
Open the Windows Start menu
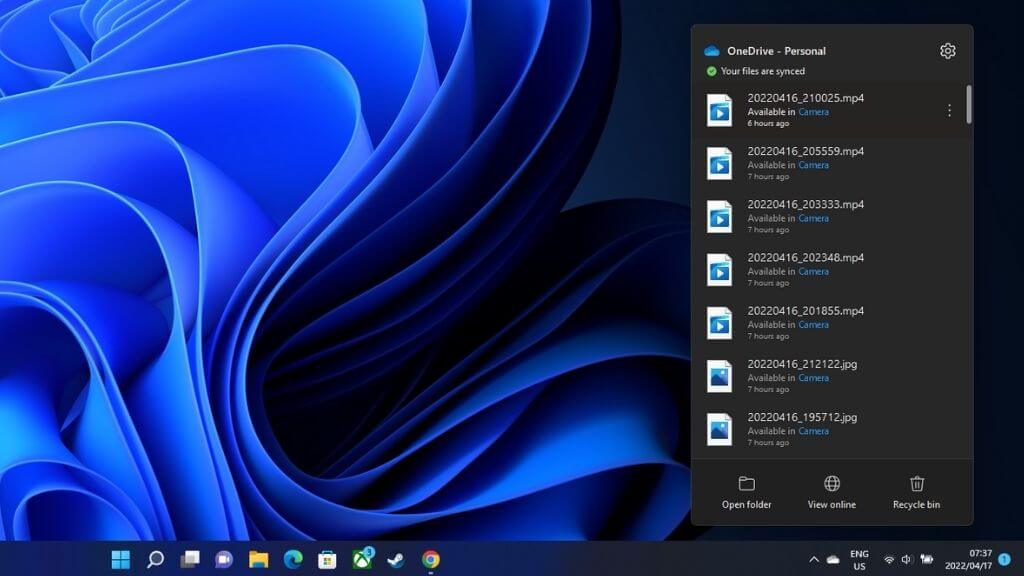coord(121,560)
